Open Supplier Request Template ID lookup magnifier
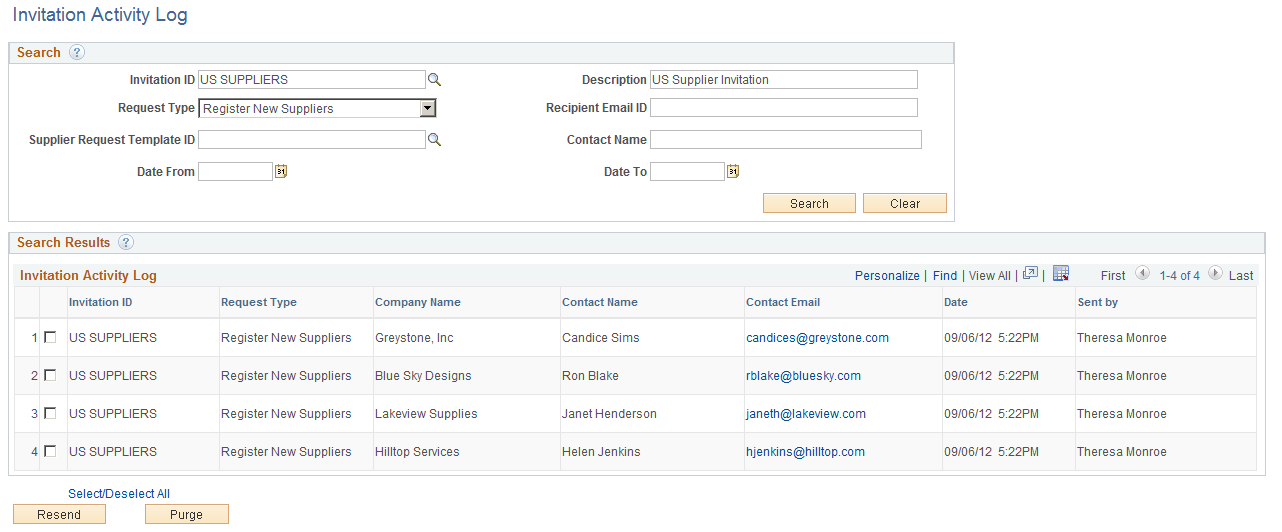This screenshot has width=1282, height=532. pos(434,140)
